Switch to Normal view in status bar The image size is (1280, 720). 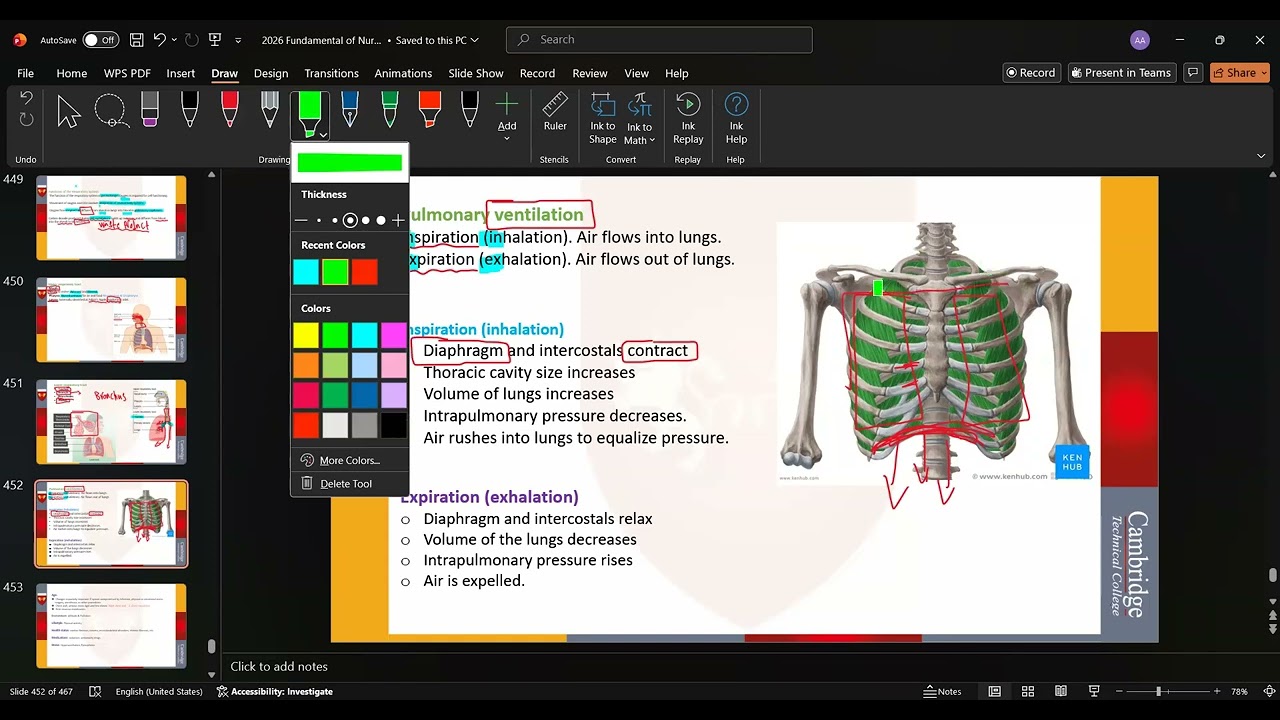click(995, 691)
